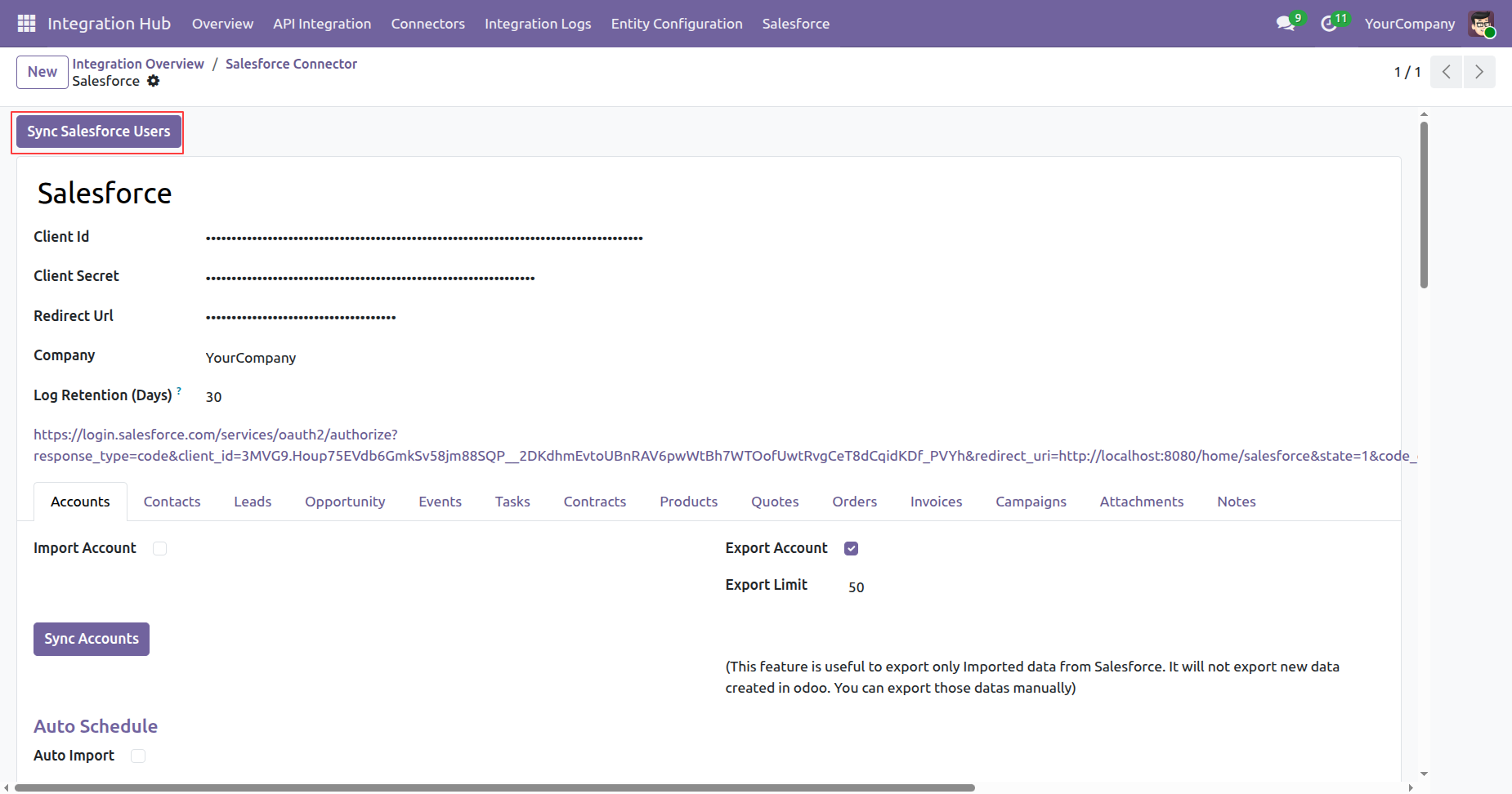
Task: Open the Integration Logs menu
Action: [538, 24]
